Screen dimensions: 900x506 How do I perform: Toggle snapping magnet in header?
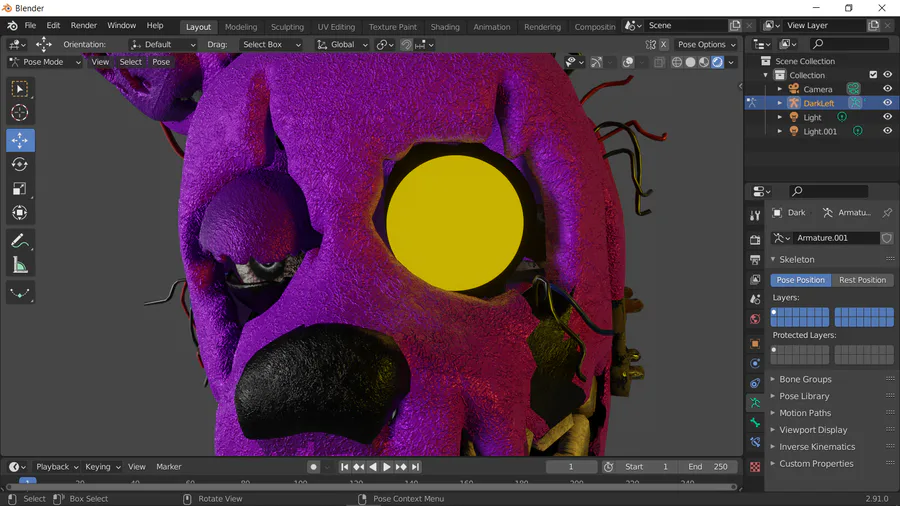[406, 44]
